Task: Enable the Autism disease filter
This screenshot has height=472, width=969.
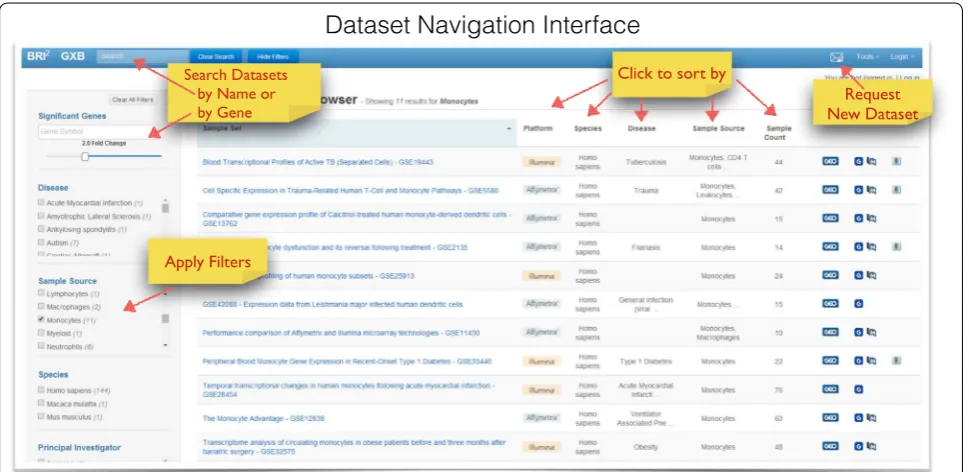Action: click(x=41, y=243)
